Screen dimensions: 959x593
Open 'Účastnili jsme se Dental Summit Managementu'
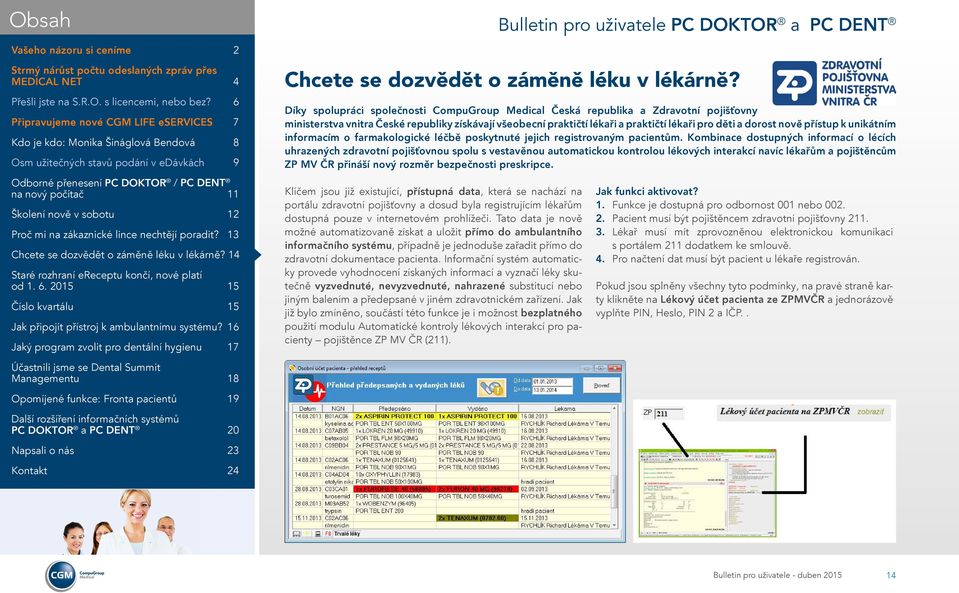125,373
